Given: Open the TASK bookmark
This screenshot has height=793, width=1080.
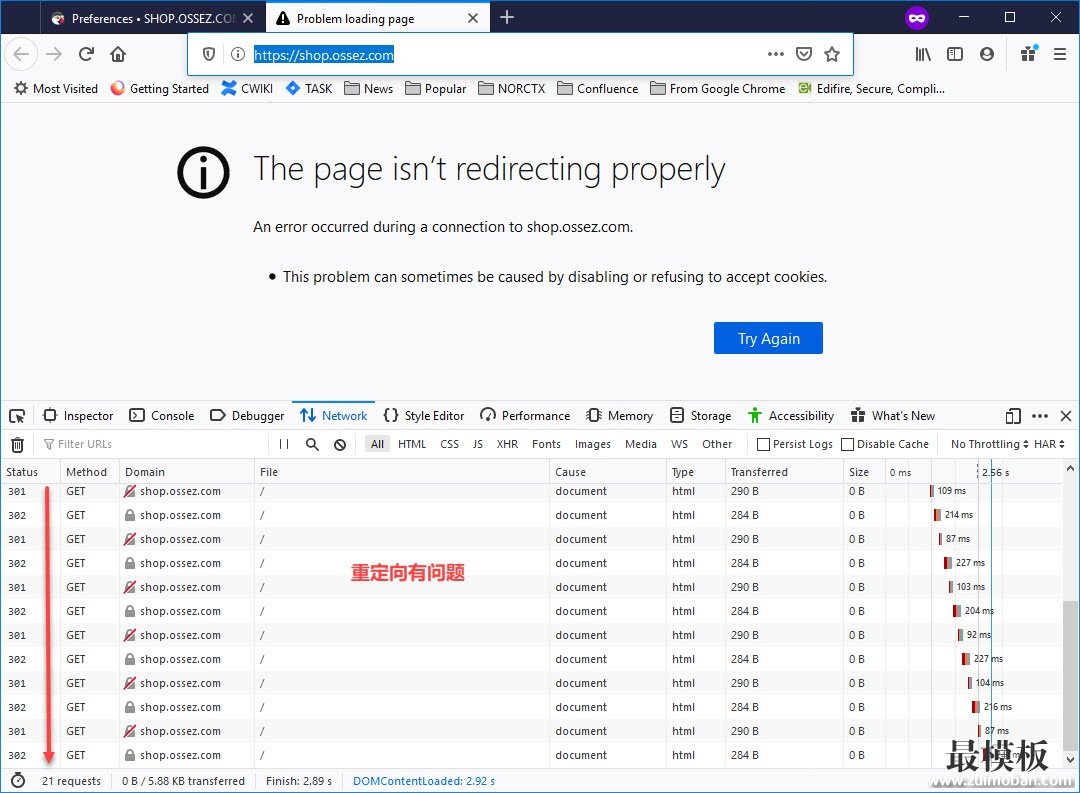Looking at the screenshot, I should point(309,89).
